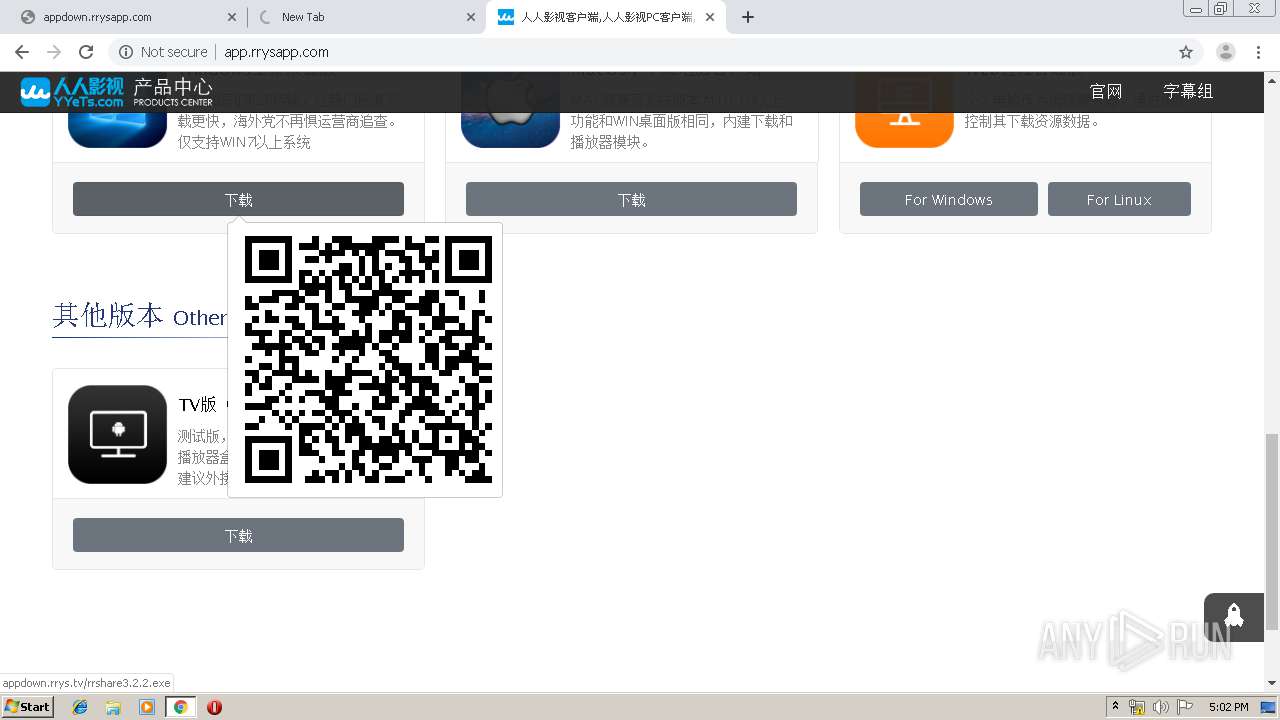
Task: Open the 官网 link in the header
Action: click(1106, 91)
